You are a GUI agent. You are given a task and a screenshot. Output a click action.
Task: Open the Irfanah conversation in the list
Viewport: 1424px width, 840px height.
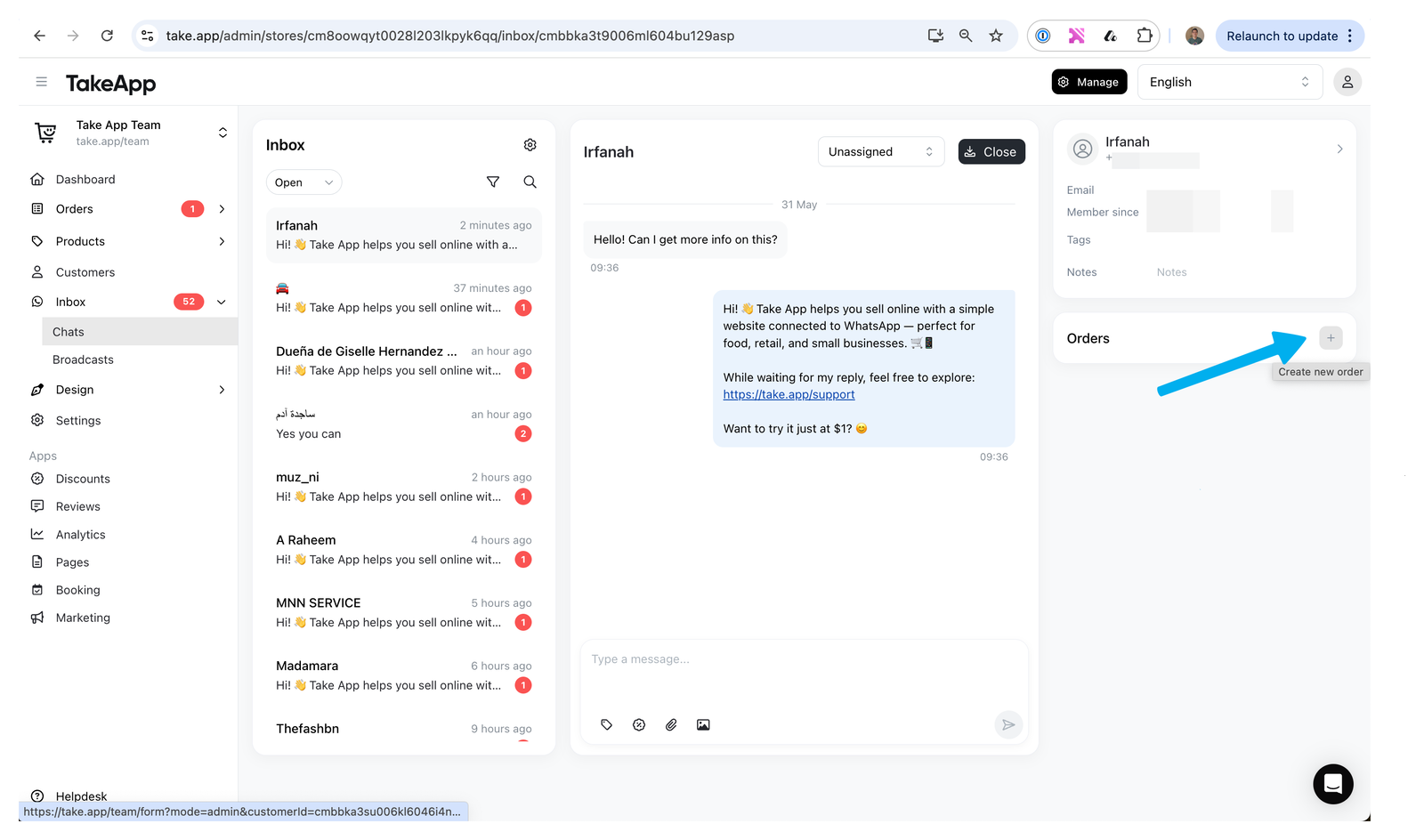403,235
